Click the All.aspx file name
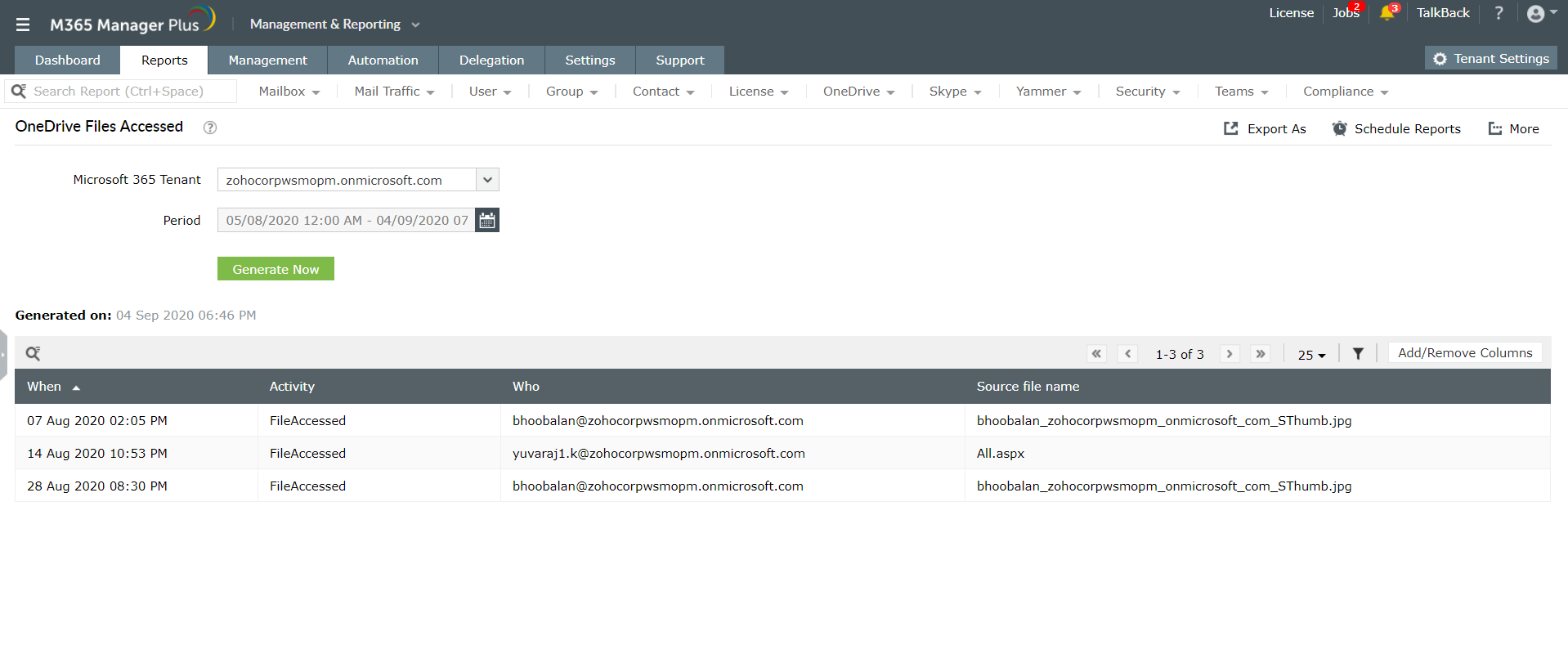This screenshot has width=1568, height=645. click(x=1001, y=454)
